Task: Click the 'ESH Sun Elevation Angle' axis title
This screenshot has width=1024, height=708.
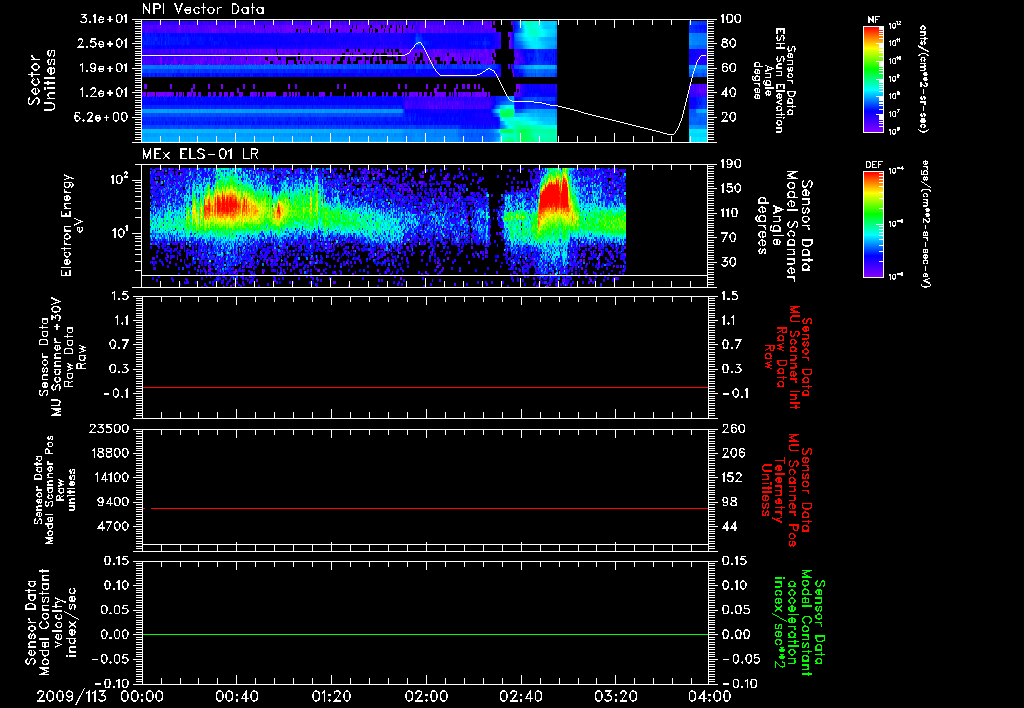Action: click(x=775, y=80)
